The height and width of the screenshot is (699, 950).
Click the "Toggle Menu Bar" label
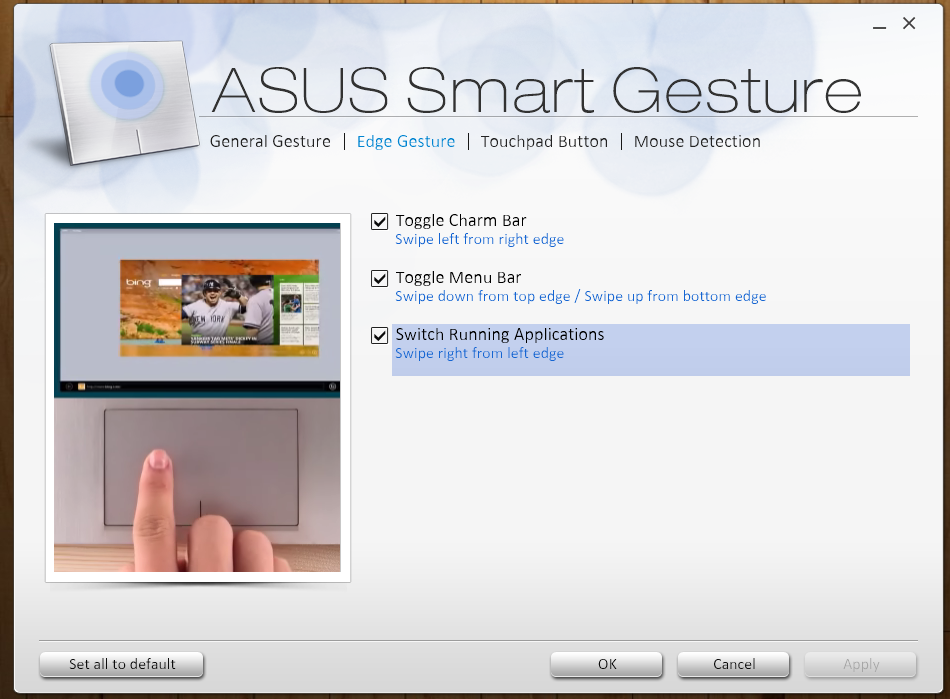pyautogui.click(x=458, y=277)
